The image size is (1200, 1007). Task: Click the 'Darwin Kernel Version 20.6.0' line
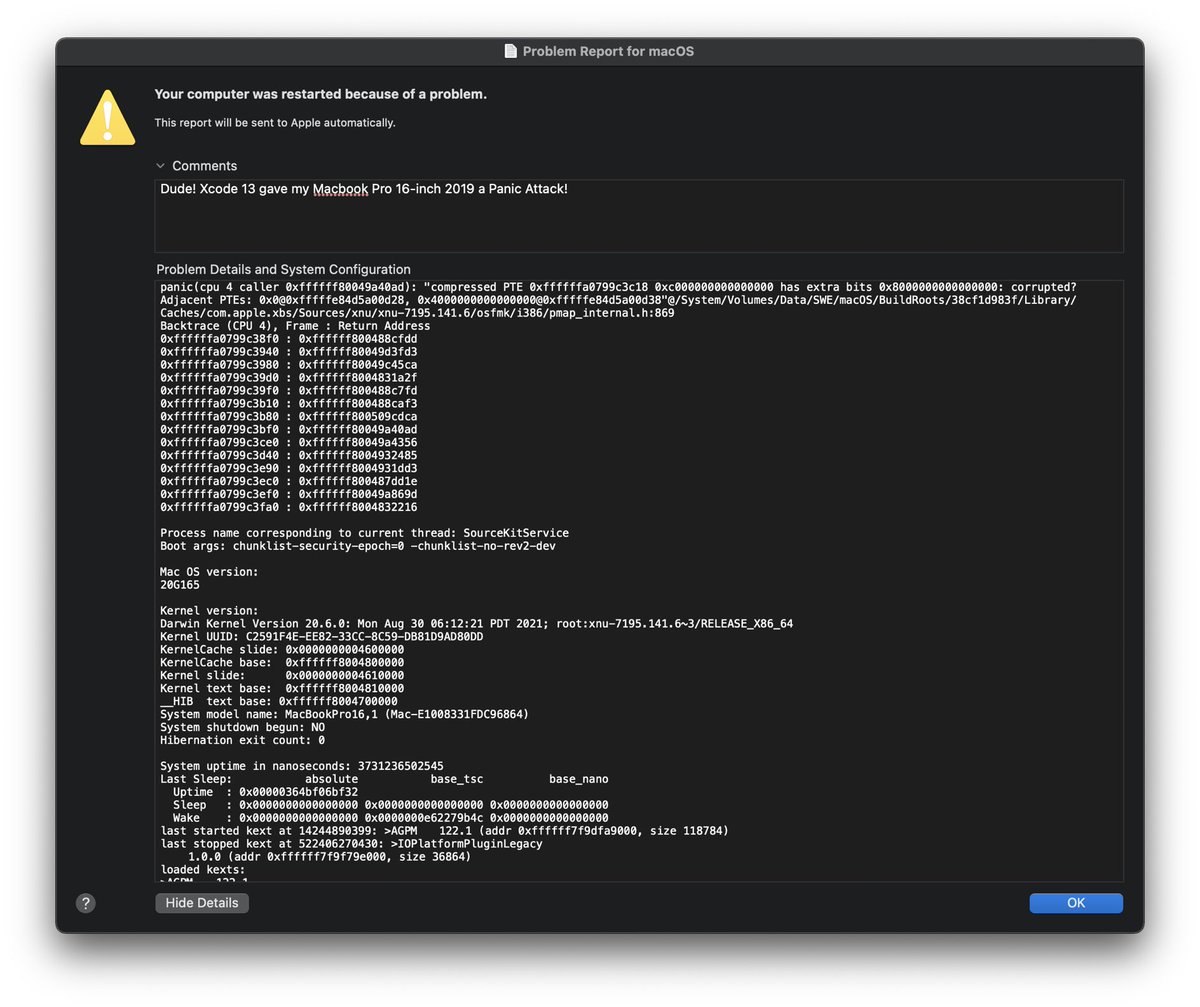click(x=476, y=624)
